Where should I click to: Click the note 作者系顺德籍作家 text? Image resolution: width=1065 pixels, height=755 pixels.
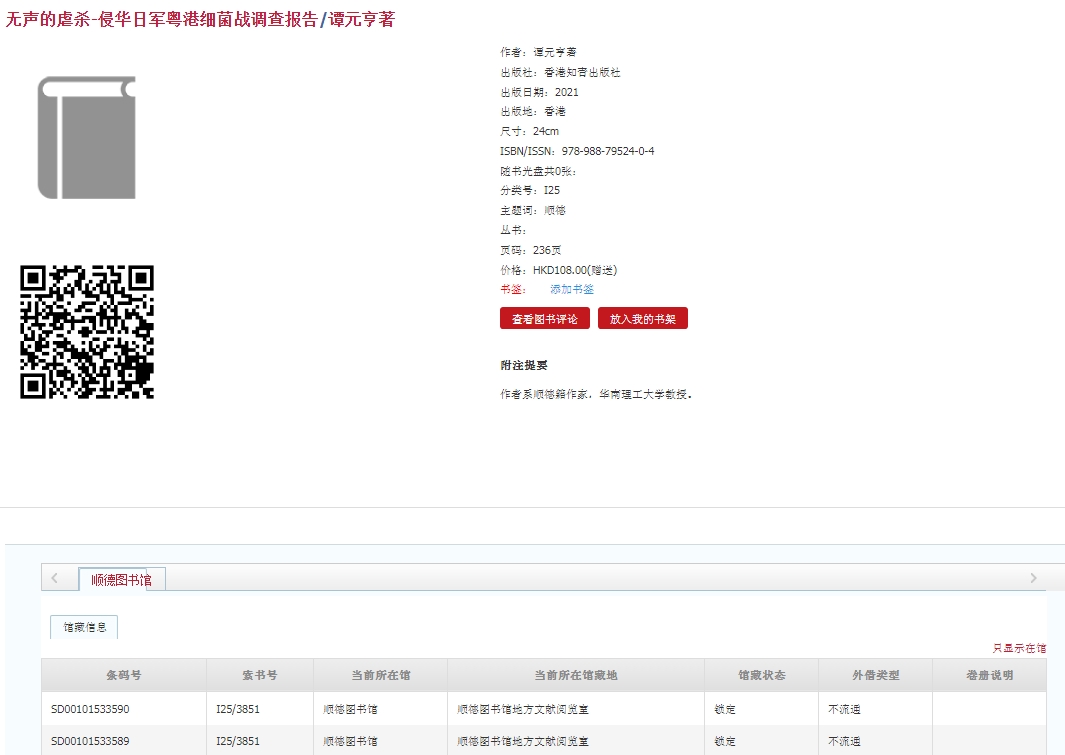coord(596,394)
